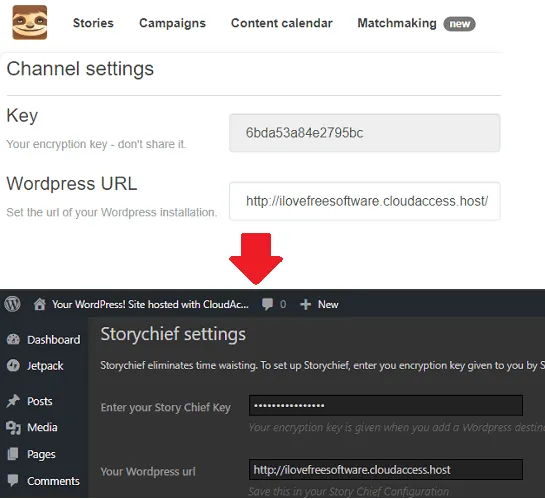This screenshot has width=545, height=499.
Task: Click the Dashboard gauge icon
Action: point(13,340)
